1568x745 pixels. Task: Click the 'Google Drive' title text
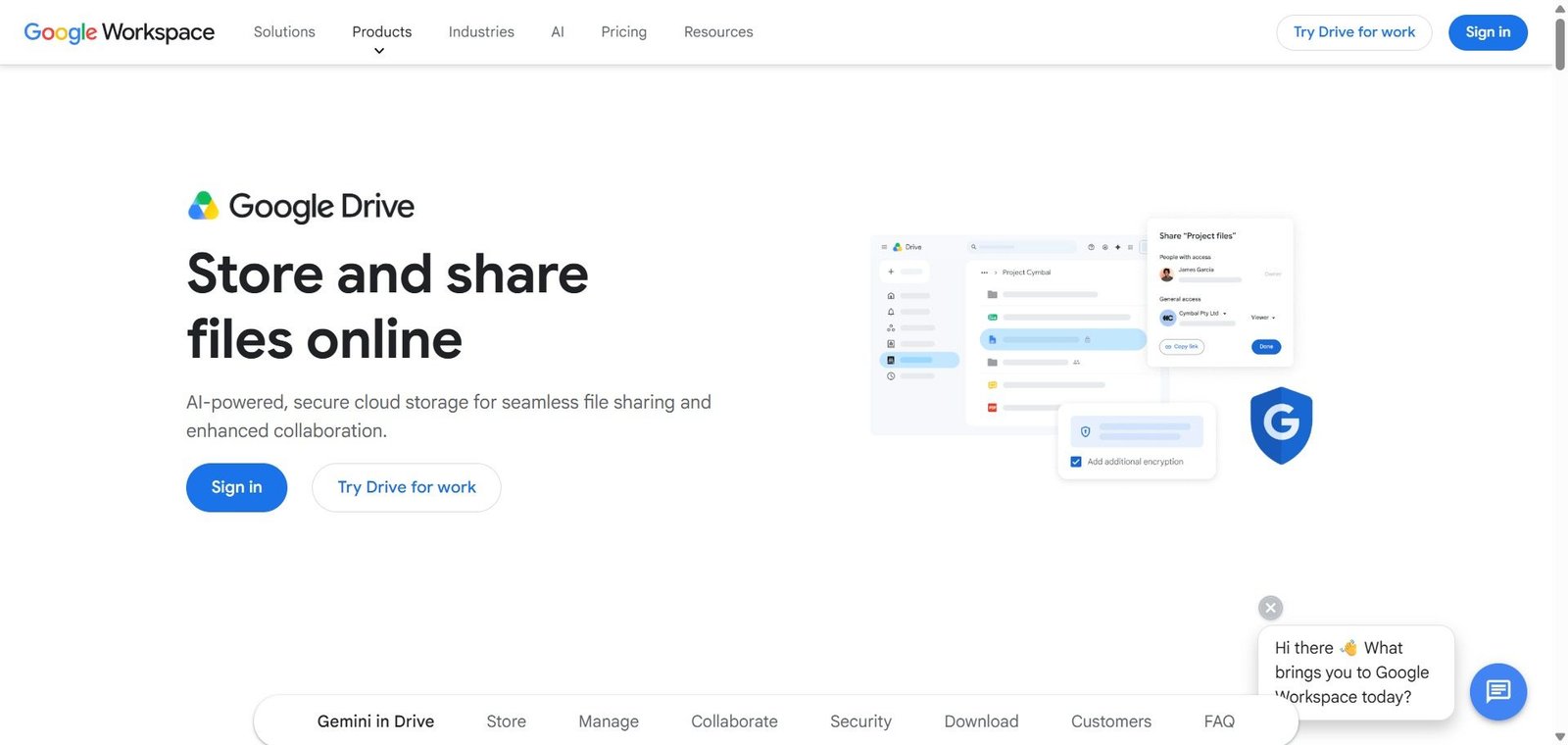321,206
